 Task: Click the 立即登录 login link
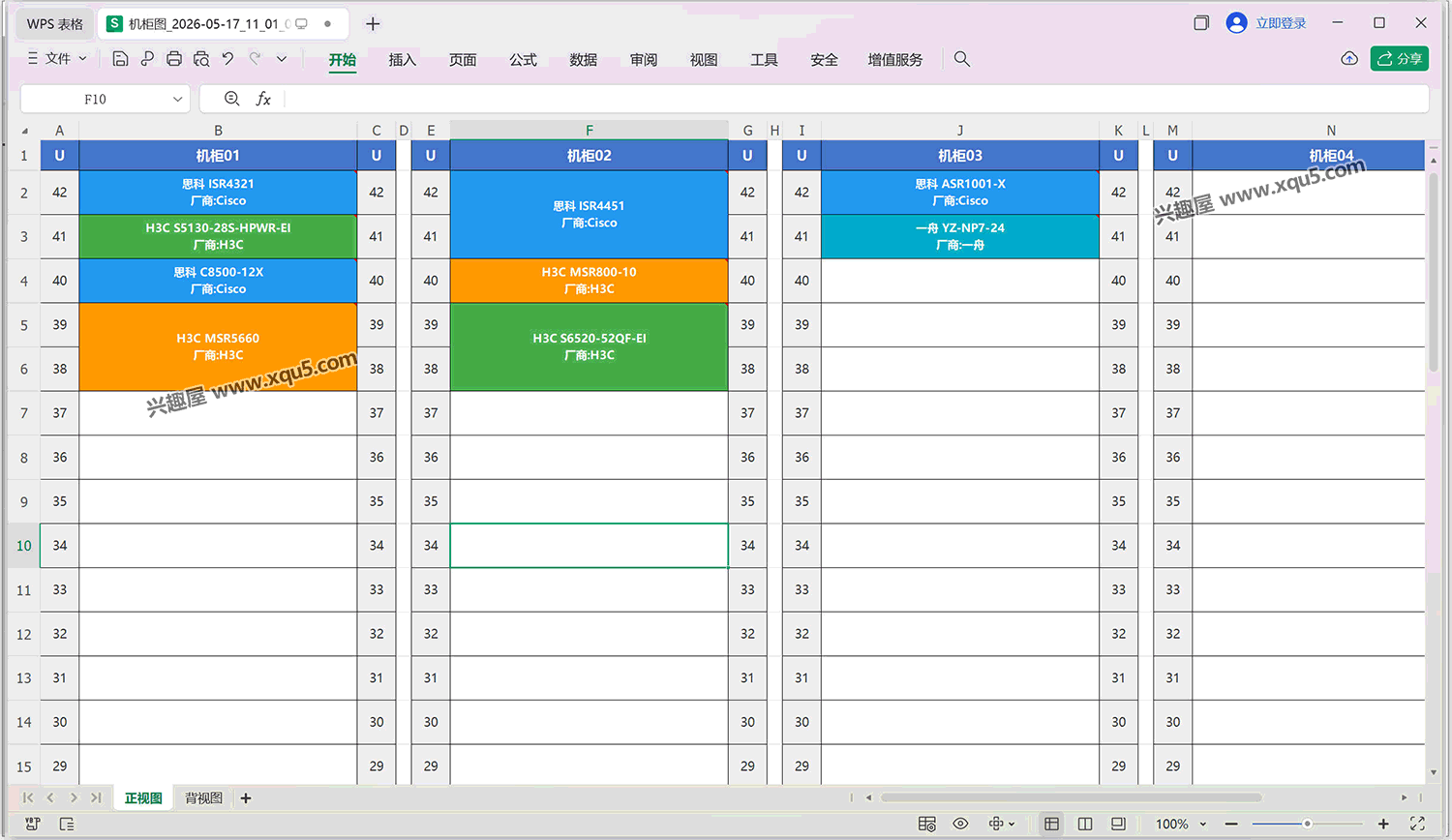coord(1281,23)
